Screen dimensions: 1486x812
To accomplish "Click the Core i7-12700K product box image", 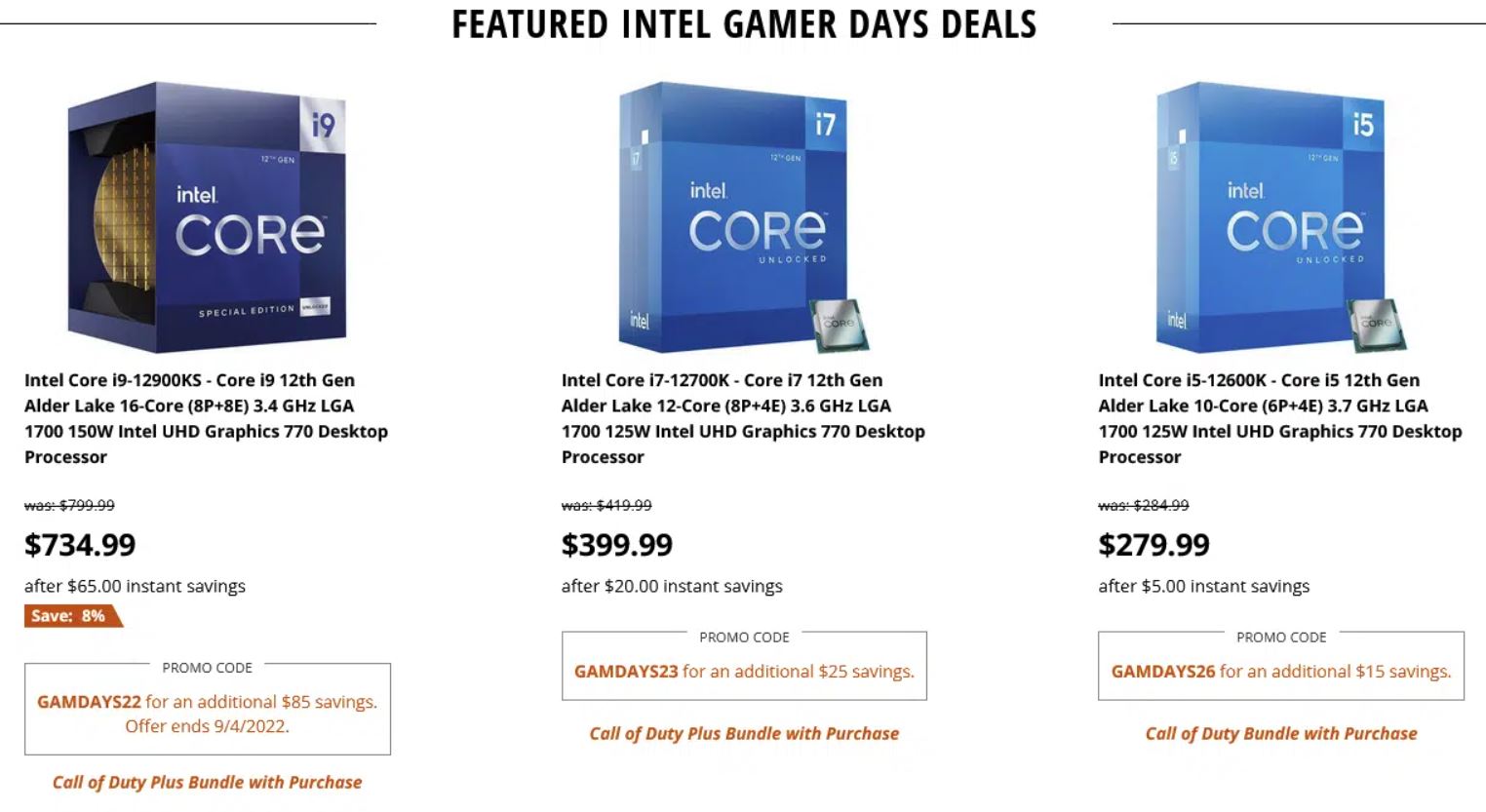I will click(x=743, y=216).
